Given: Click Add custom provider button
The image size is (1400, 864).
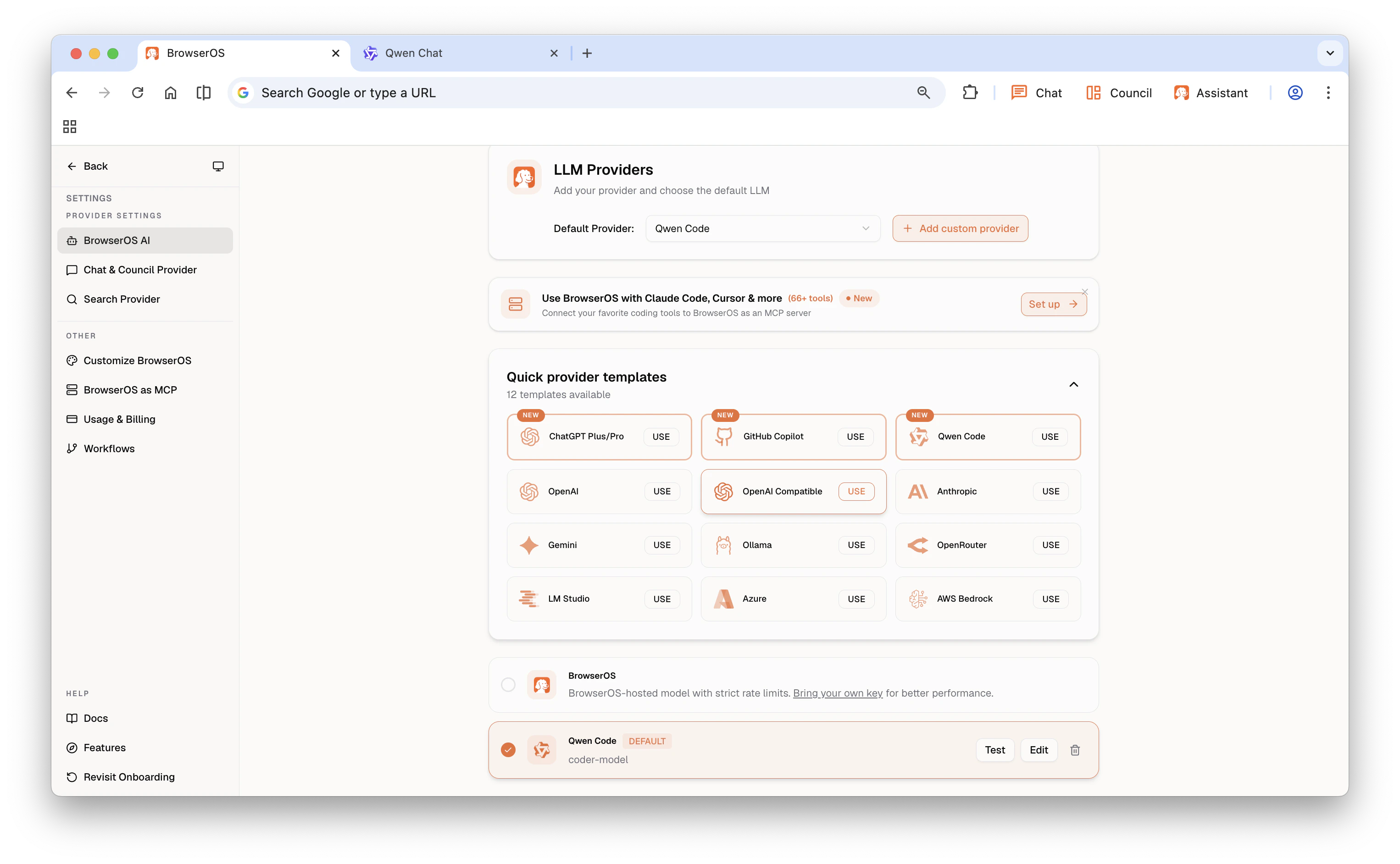Looking at the screenshot, I should pos(960,228).
